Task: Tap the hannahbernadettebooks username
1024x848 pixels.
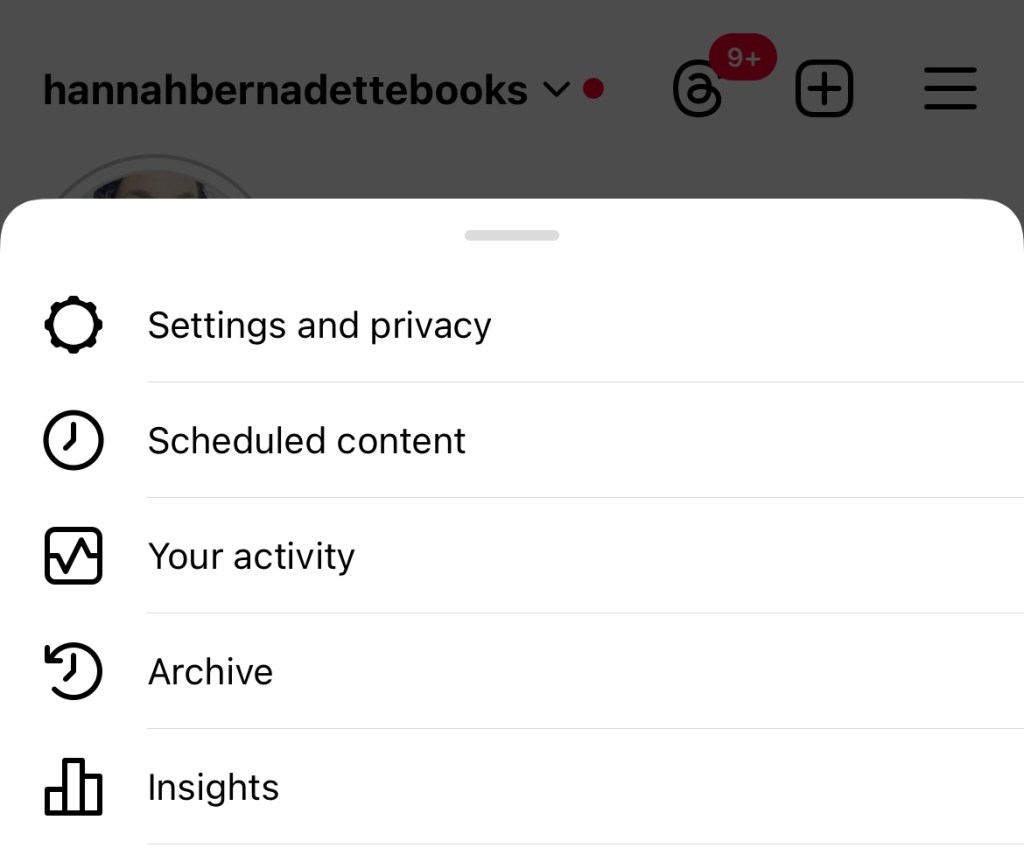Action: pos(285,90)
